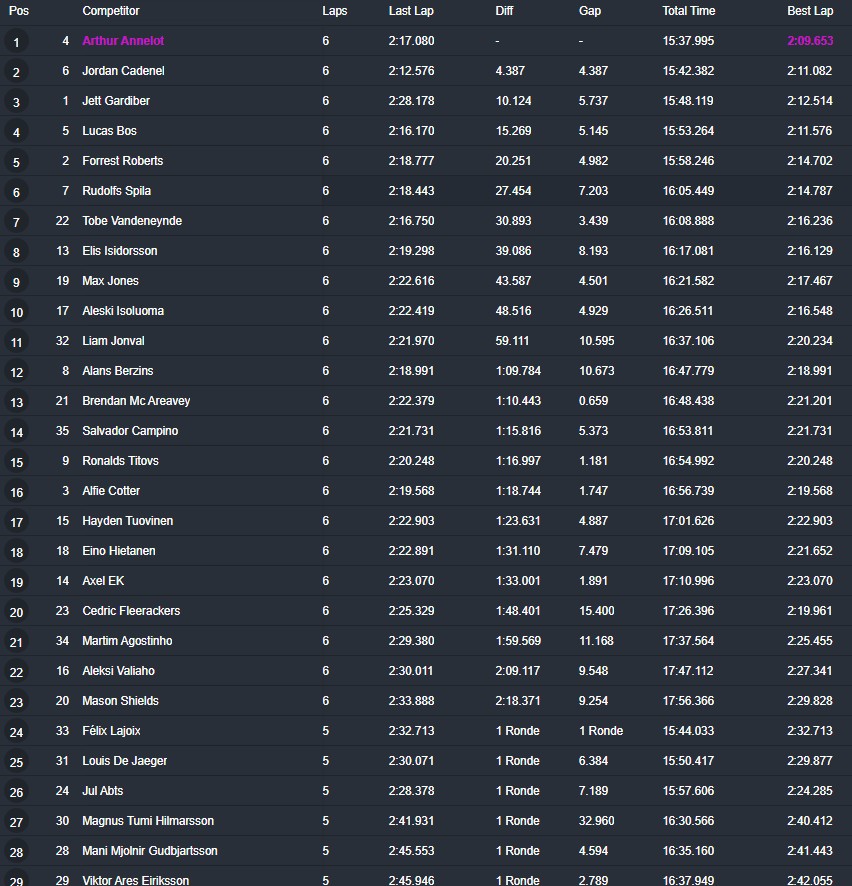Image resolution: width=852 pixels, height=886 pixels.
Task: Click the position 7 circle badge
Action: pyautogui.click(x=16, y=222)
